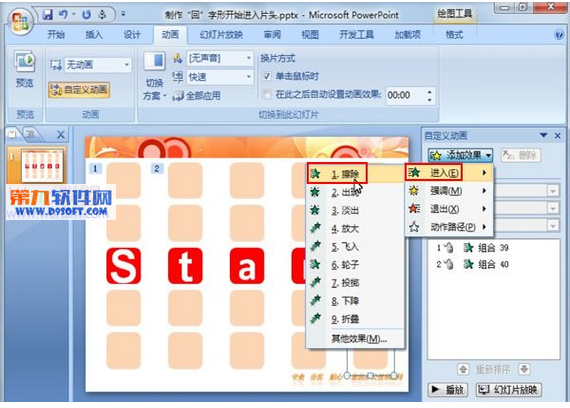Save the presentation from quick access toolbar
570x408 pixels.
48,15
